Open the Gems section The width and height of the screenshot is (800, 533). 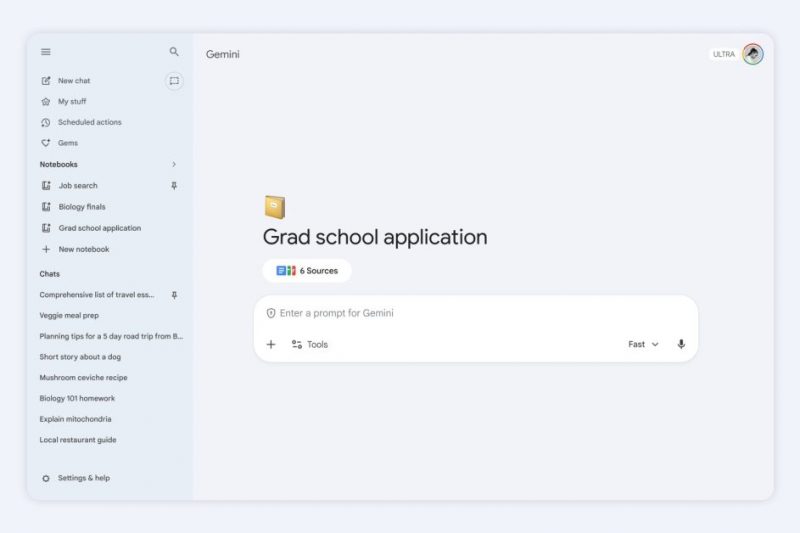pyautogui.click(x=67, y=143)
